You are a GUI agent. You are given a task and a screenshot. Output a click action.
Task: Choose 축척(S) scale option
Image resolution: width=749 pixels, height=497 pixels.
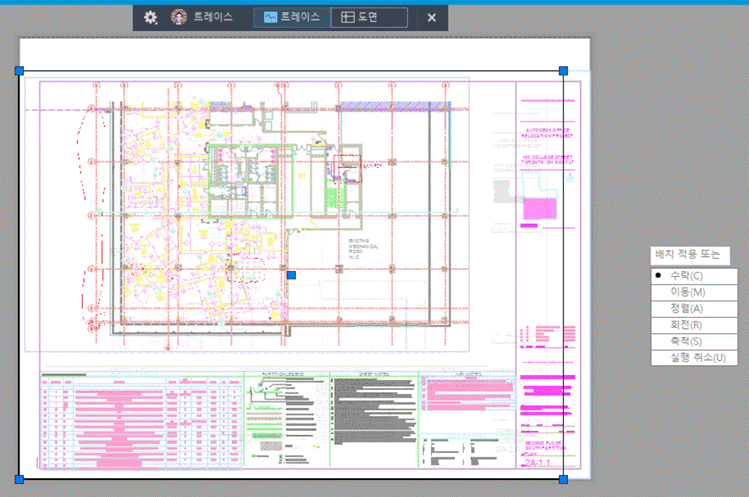[x=694, y=341]
